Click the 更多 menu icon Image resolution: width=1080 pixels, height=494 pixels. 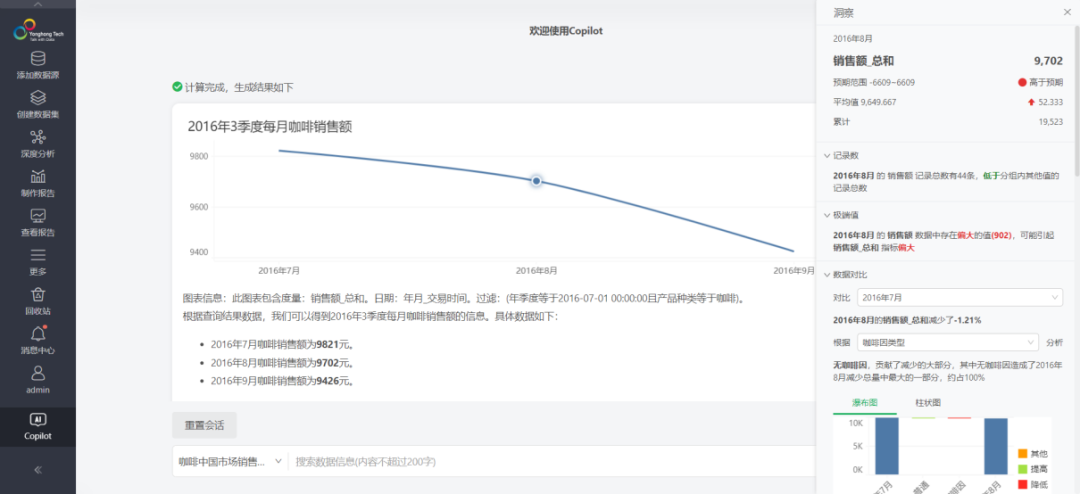point(38,261)
